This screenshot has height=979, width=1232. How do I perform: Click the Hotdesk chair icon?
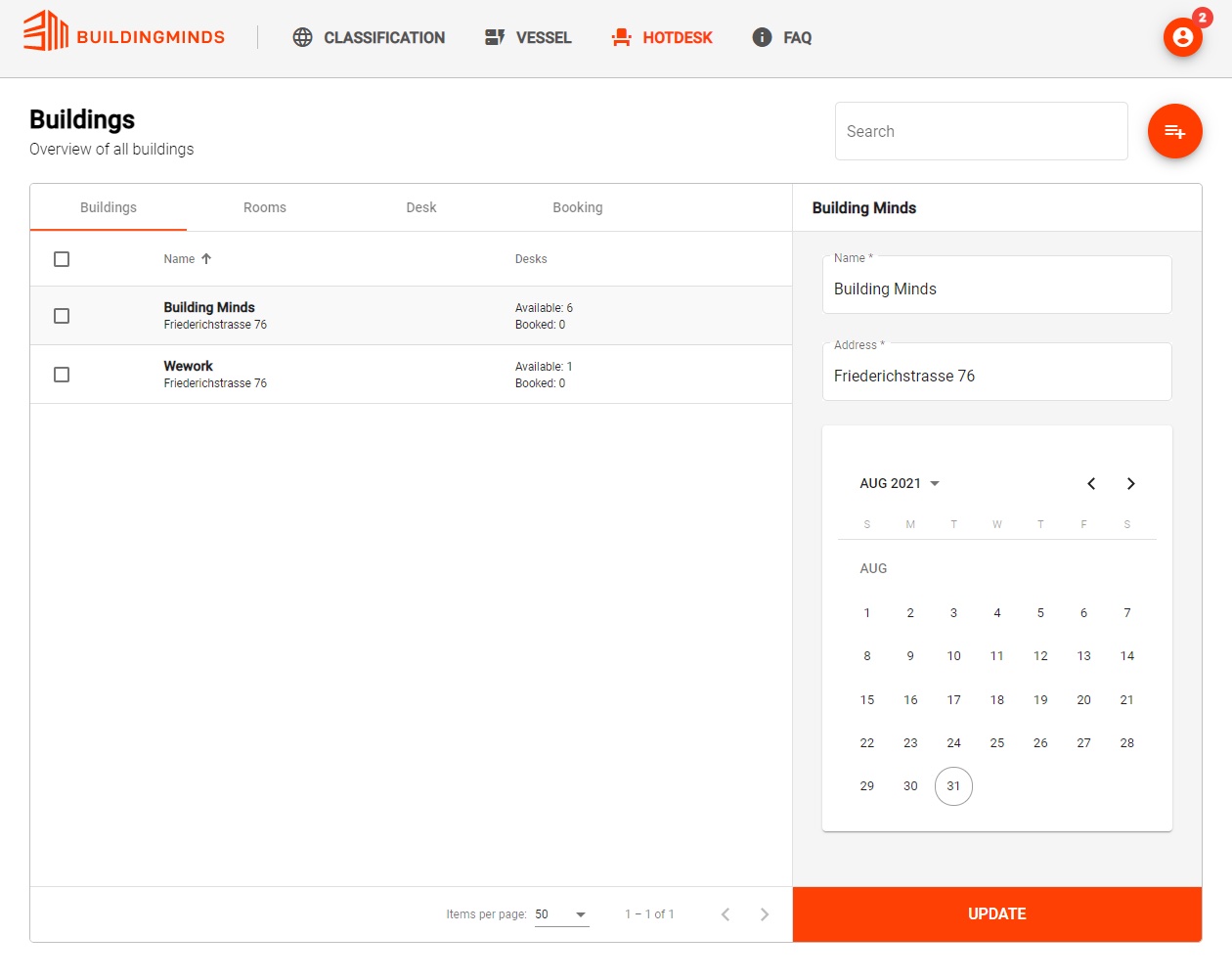coord(621,37)
